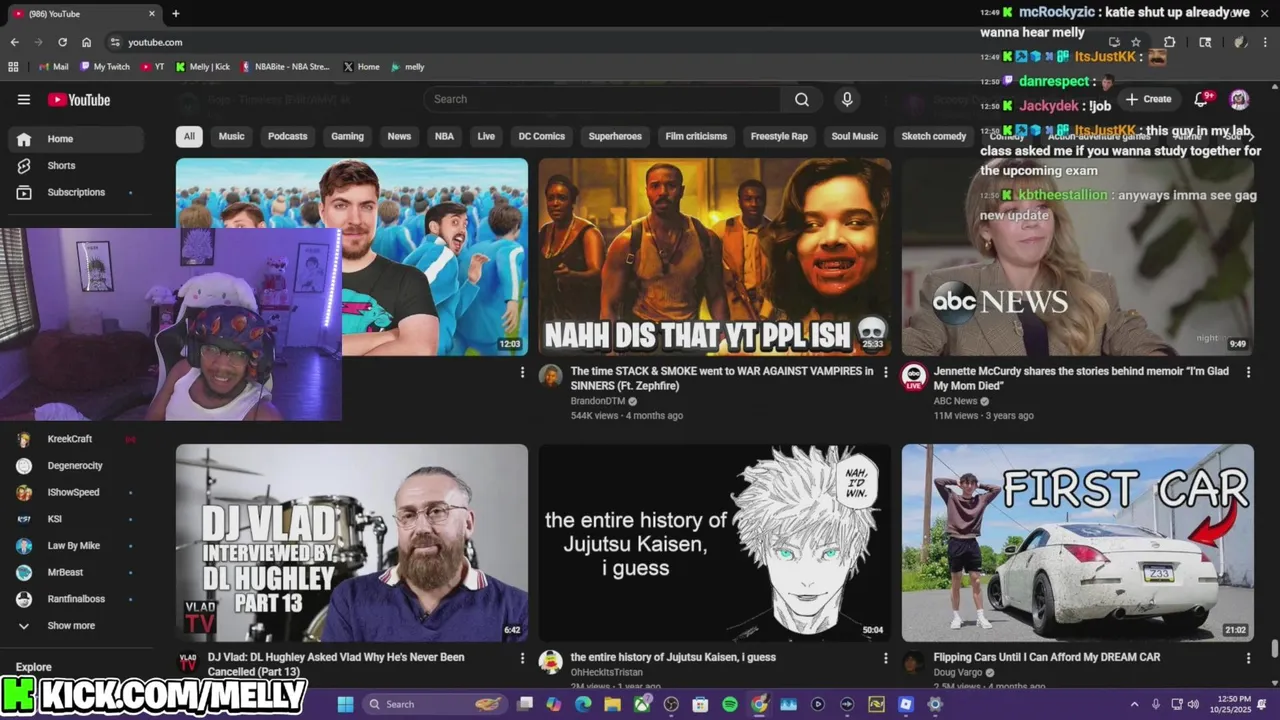Open the KreekCraft subscription channel

[x=76, y=439]
